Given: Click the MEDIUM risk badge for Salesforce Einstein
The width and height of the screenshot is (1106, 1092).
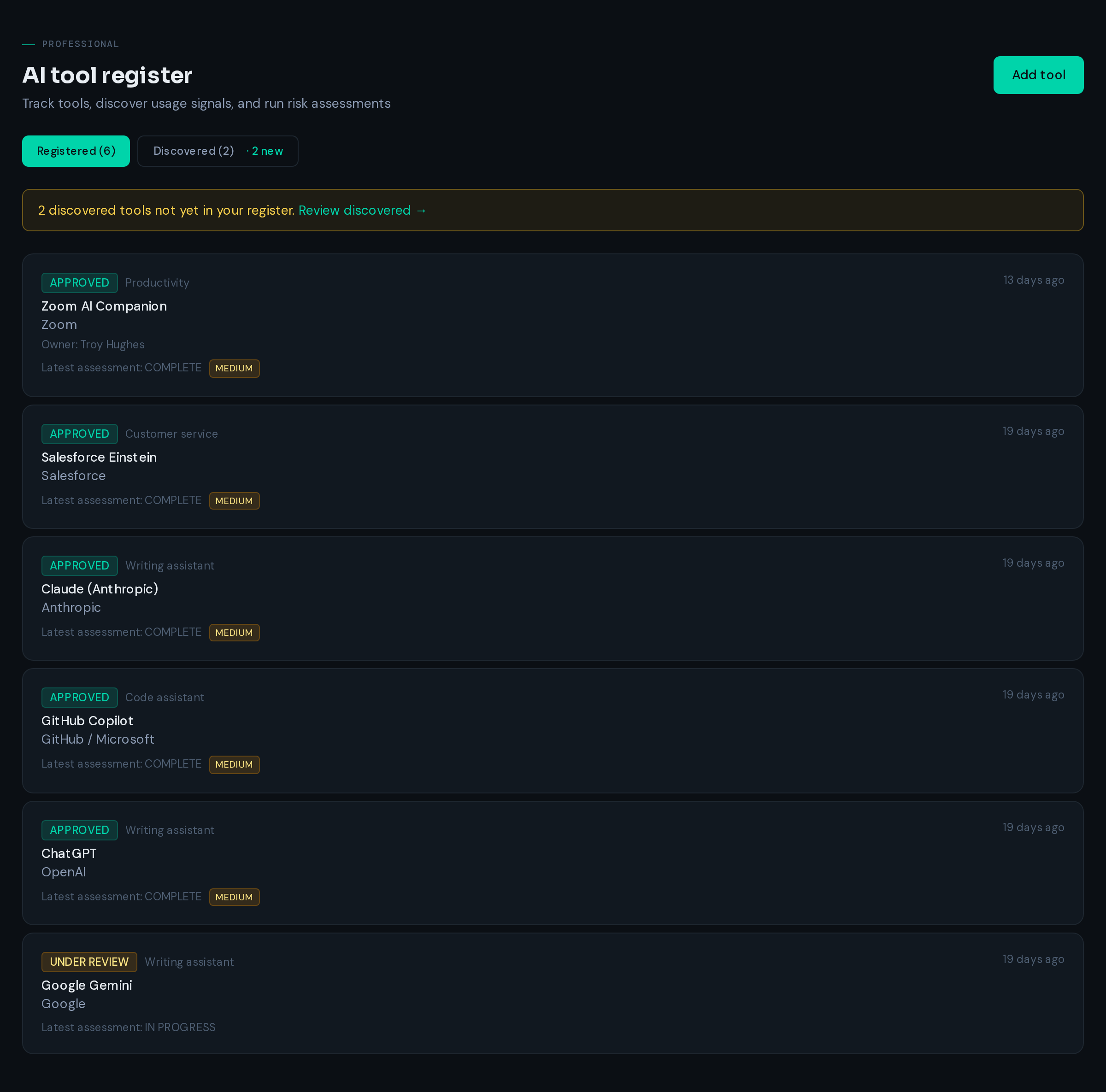Looking at the screenshot, I should [x=234, y=501].
